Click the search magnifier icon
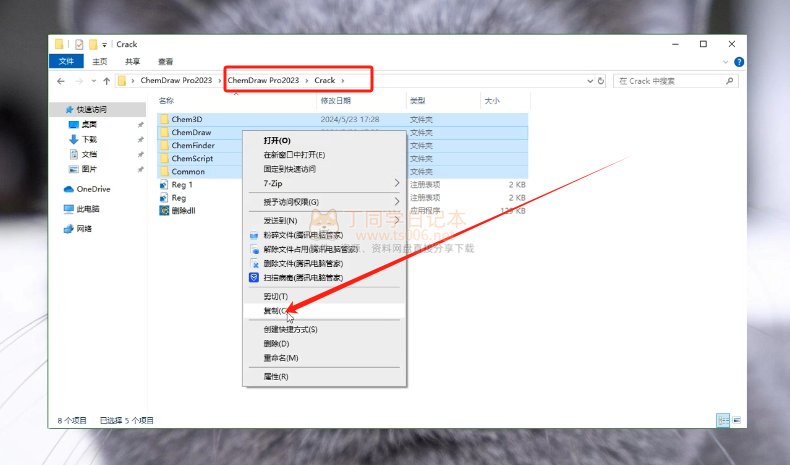The width and height of the screenshot is (790, 465). tap(729, 81)
